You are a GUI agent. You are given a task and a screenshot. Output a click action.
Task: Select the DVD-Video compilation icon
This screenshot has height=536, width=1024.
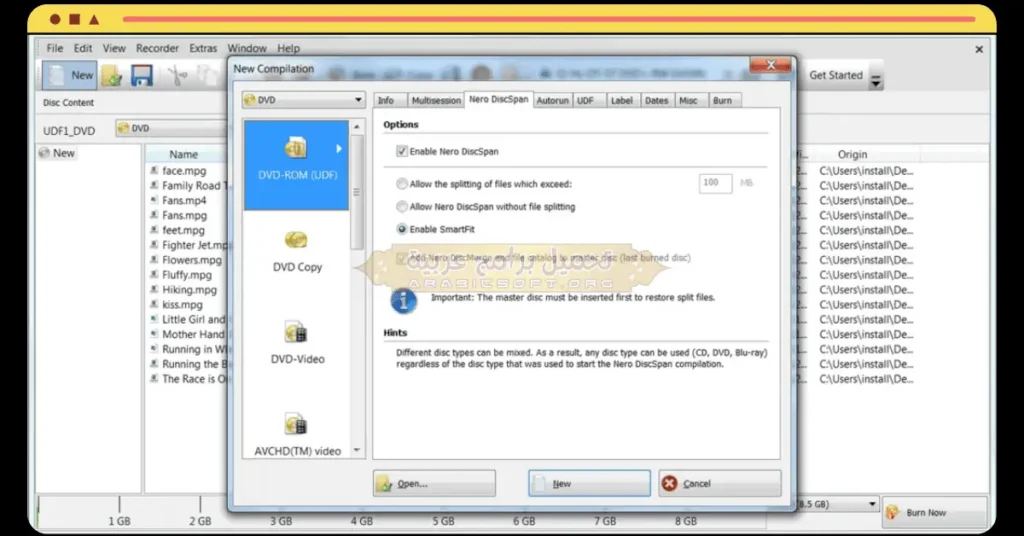296,332
